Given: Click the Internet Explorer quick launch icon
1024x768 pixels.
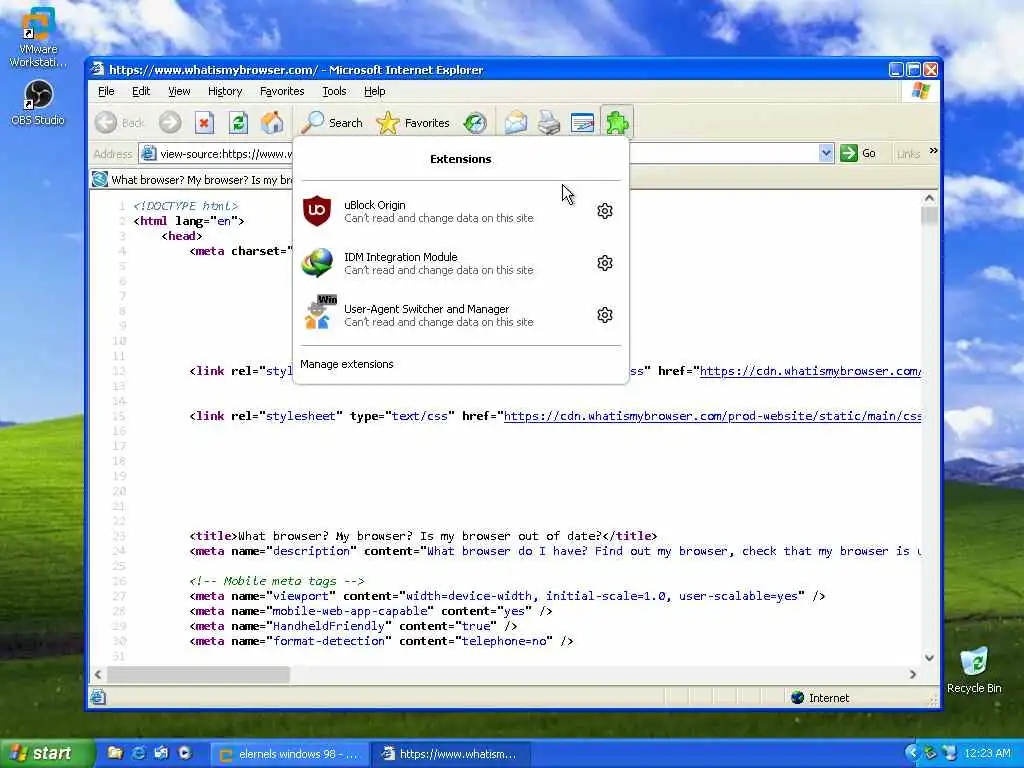Looking at the screenshot, I should pyautogui.click(x=138, y=754).
